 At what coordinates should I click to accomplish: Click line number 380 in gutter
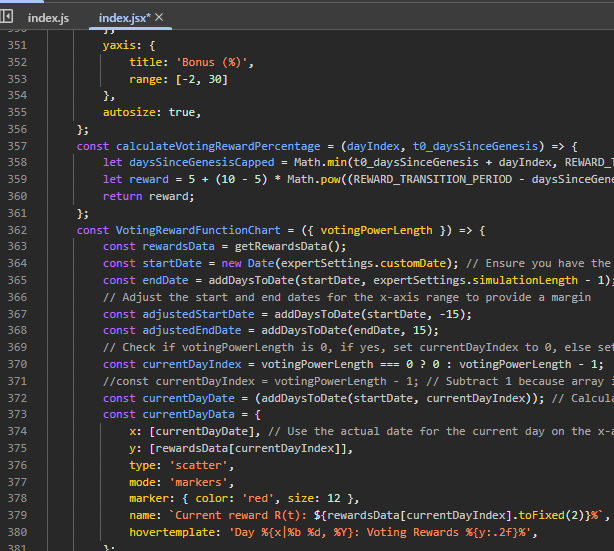point(18,532)
